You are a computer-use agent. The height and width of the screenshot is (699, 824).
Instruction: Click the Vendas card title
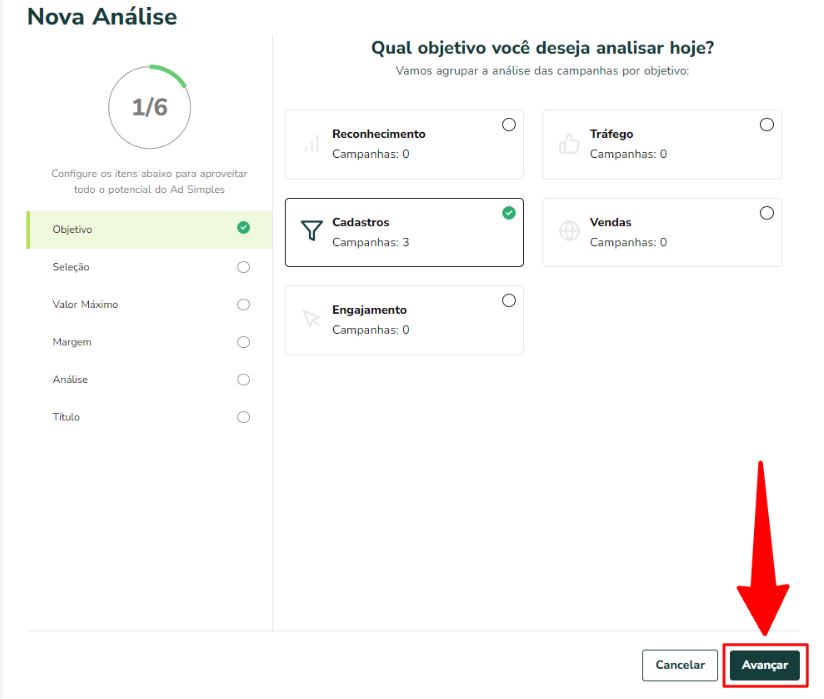[x=610, y=222]
